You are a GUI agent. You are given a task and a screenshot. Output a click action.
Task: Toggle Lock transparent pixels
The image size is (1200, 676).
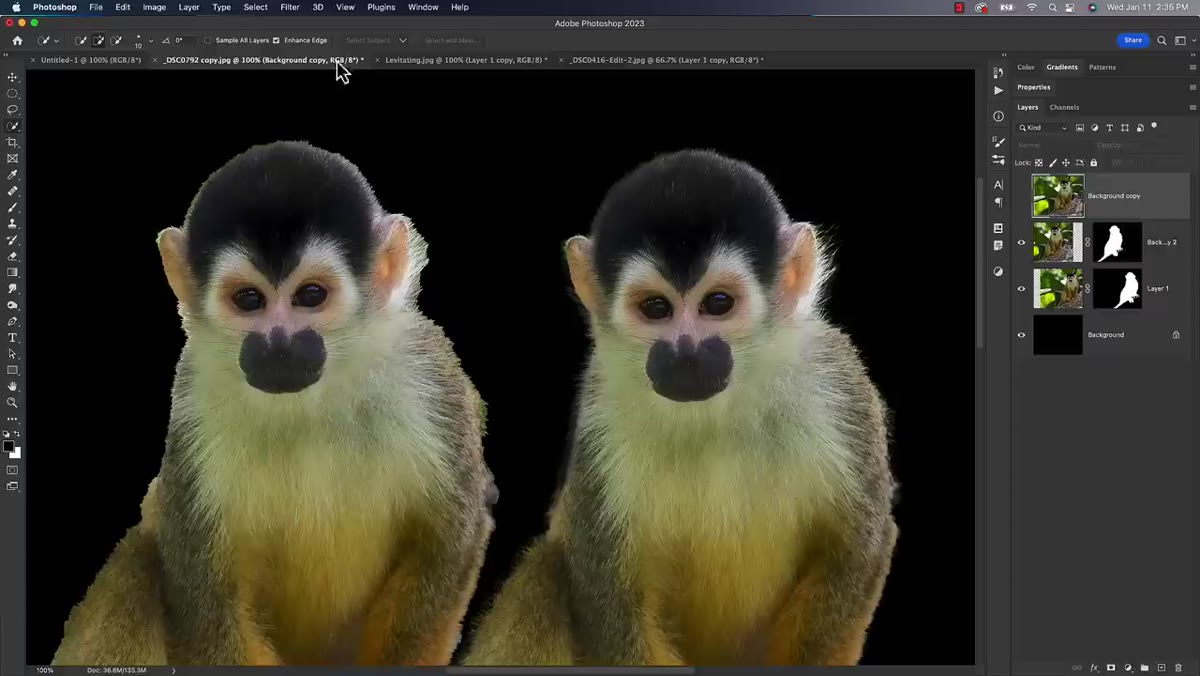(1039, 162)
